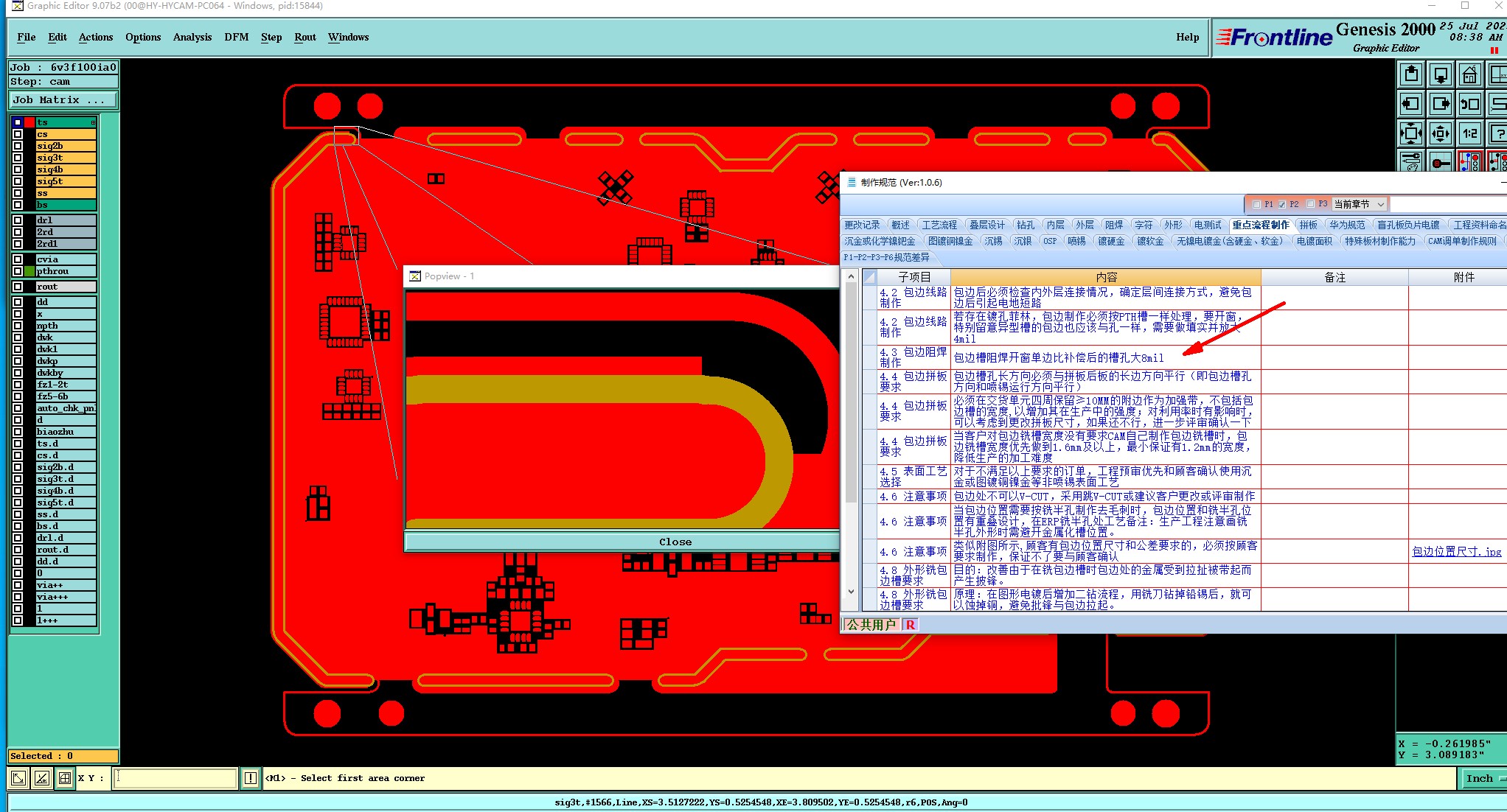The height and width of the screenshot is (812, 1507).
Task: Click the exclamation mark icon near XY field
Action: 251,778
